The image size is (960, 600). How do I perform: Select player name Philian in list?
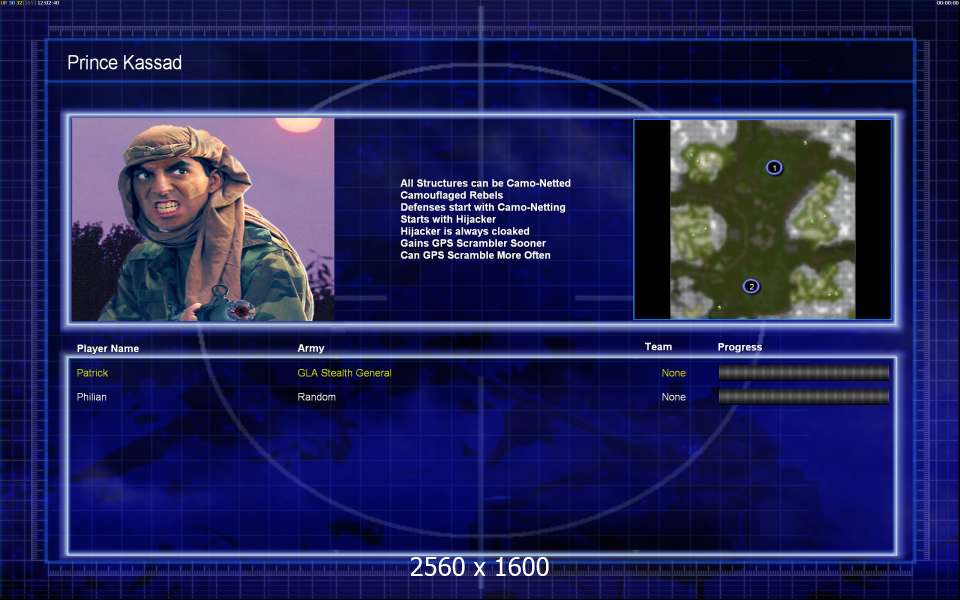[92, 397]
